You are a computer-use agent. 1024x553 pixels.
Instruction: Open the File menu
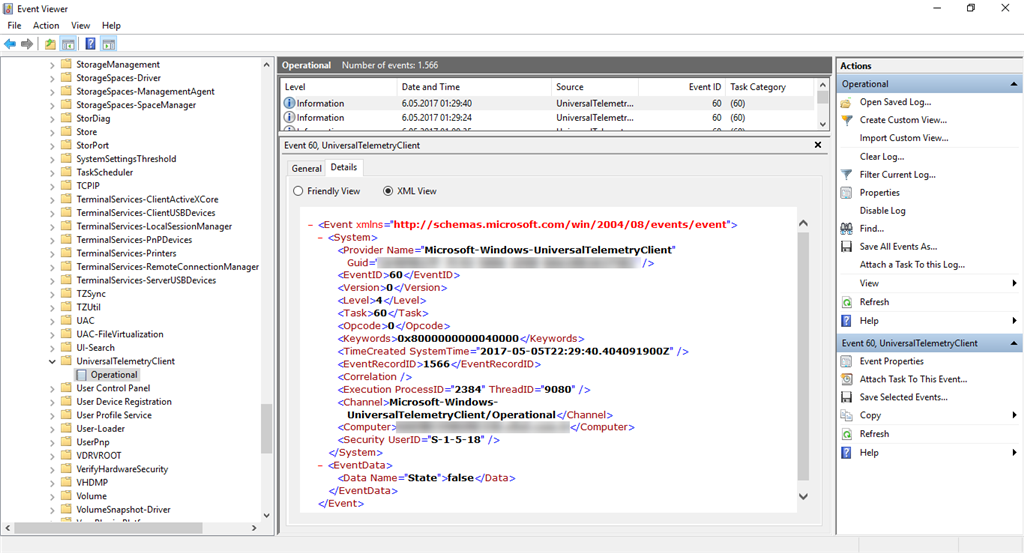click(14, 25)
